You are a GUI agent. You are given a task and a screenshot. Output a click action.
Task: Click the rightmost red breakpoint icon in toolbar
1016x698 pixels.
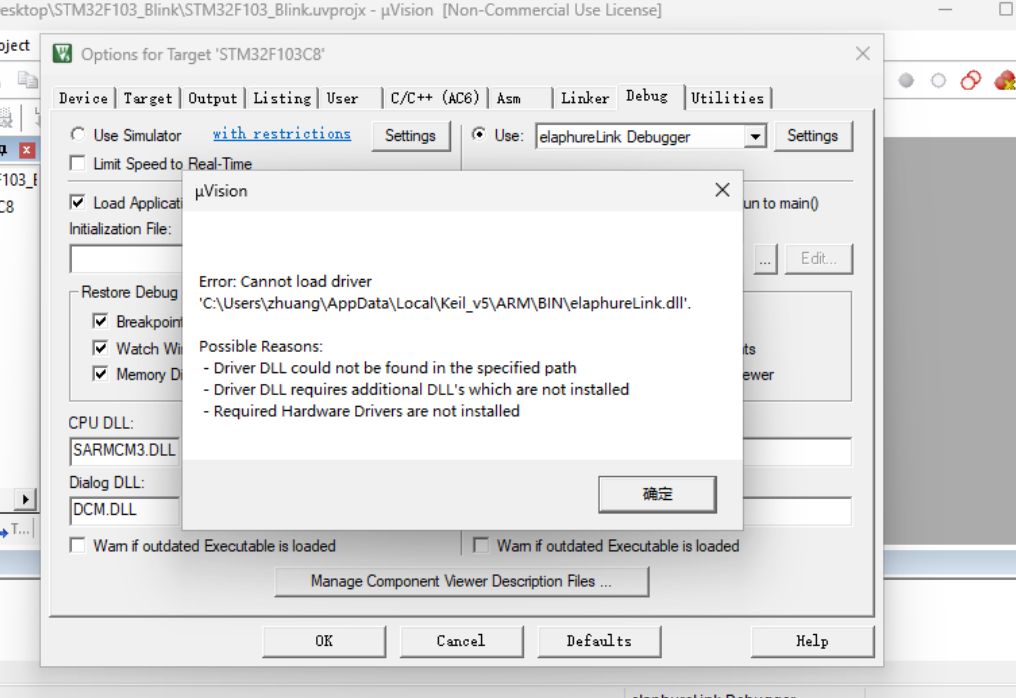pos(1005,80)
